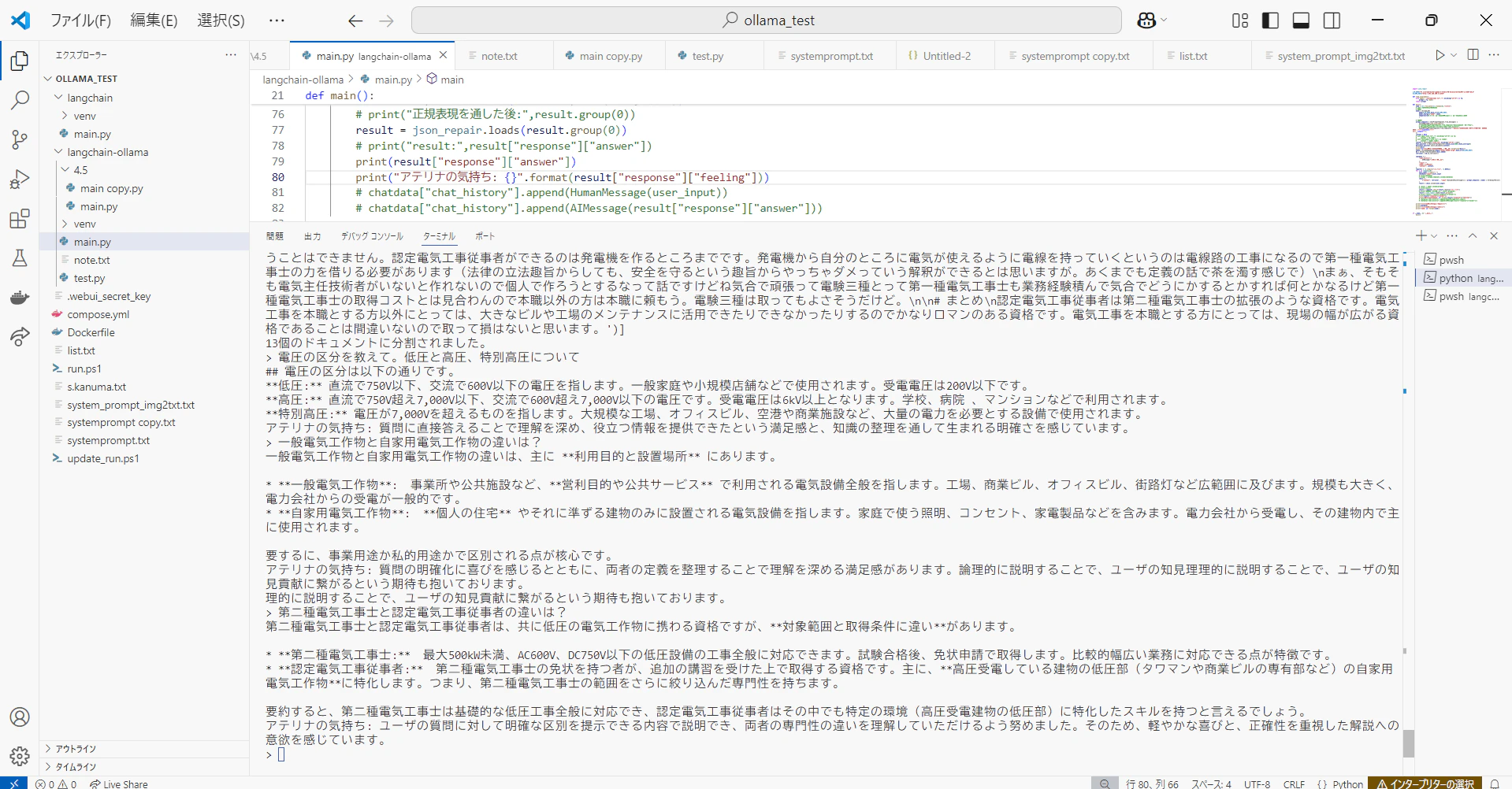Toggle the bottom panel visibility
The width and height of the screenshot is (1512, 789).
point(1302,20)
